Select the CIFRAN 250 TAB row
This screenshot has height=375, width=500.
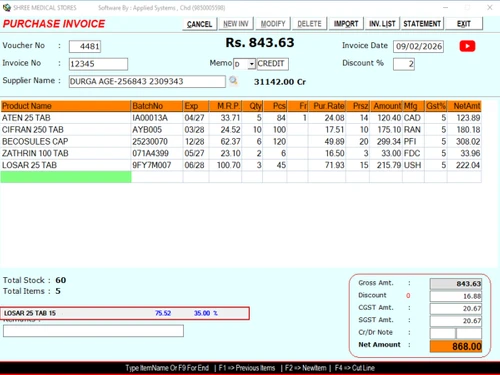(x=241, y=130)
